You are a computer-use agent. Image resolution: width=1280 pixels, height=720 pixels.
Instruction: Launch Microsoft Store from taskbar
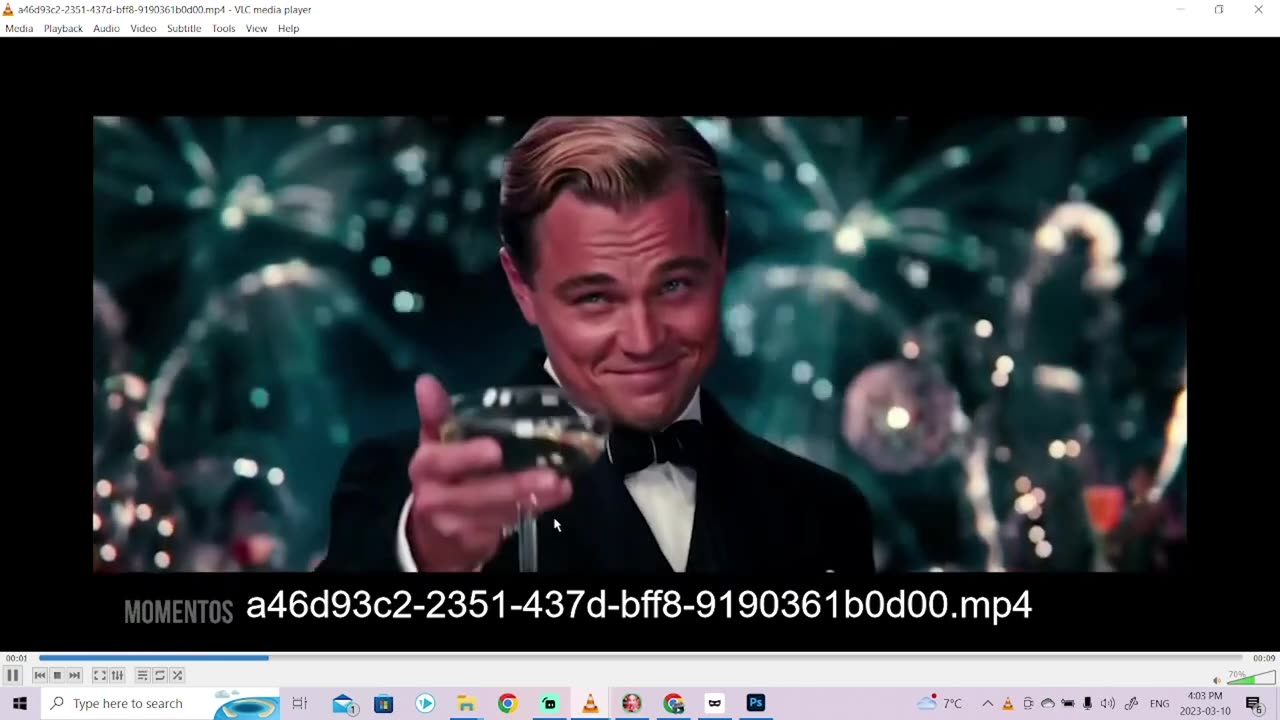click(x=384, y=703)
